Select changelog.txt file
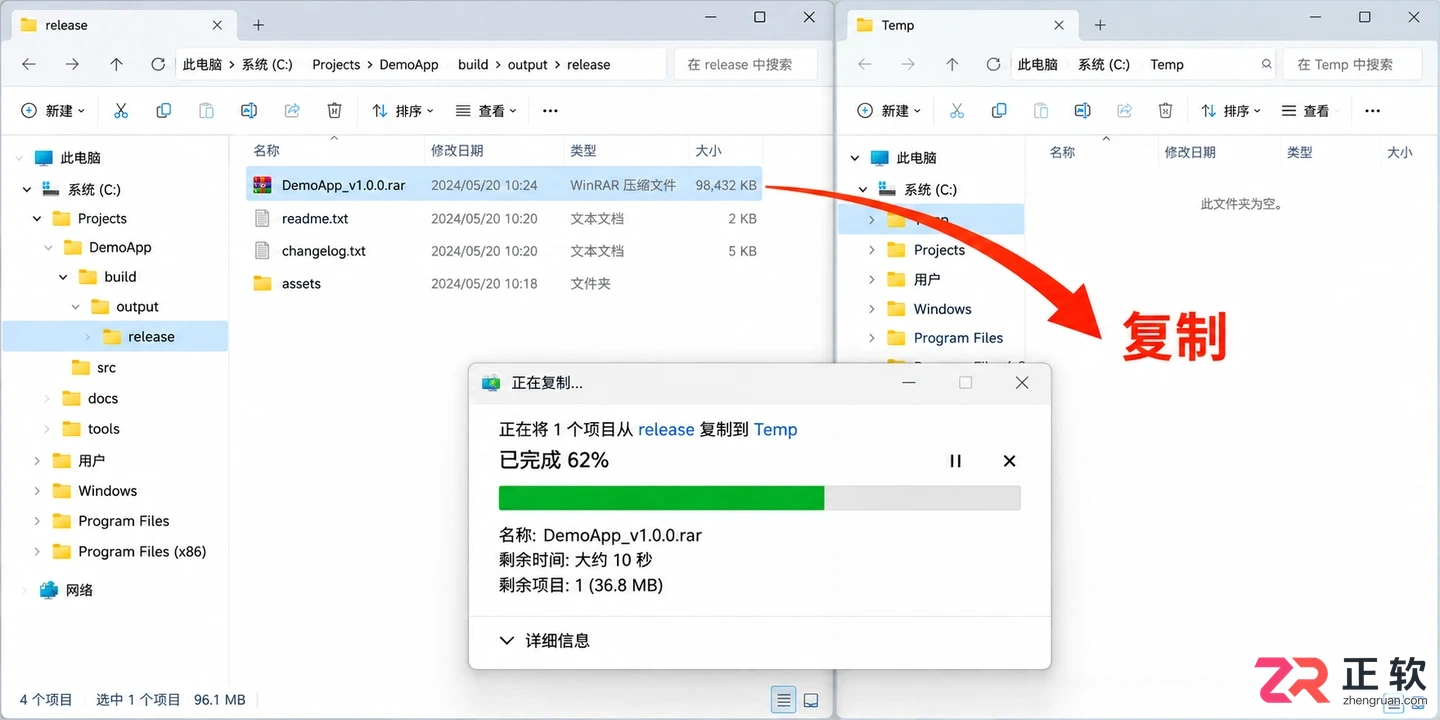Image resolution: width=1440 pixels, height=720 pixels. [504, 251]
